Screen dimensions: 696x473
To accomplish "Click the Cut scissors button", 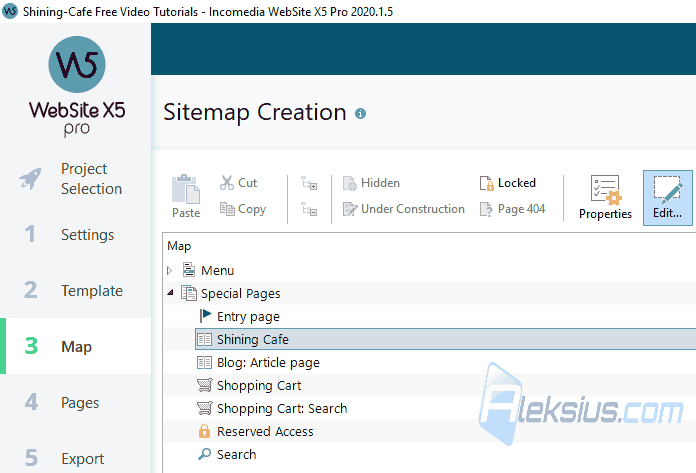I will tap(238, 182).
